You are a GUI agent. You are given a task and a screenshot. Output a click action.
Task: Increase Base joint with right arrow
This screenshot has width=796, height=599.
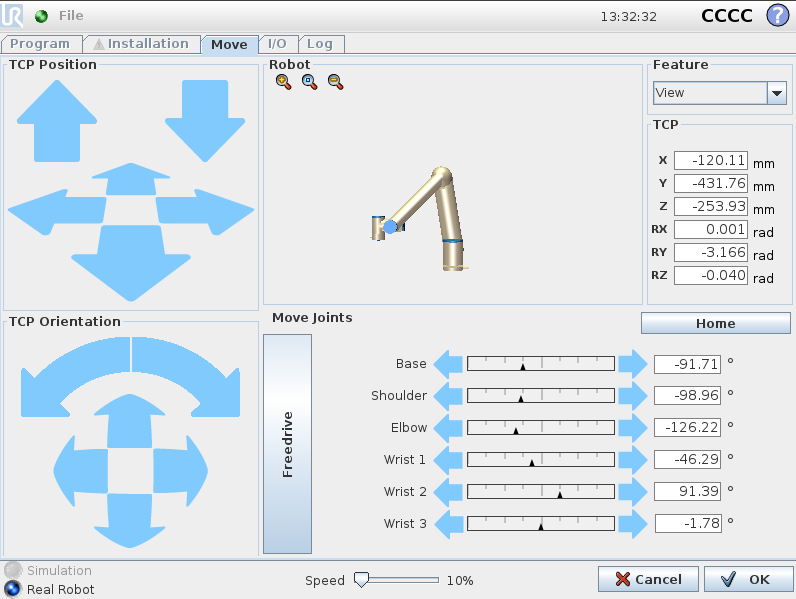[633, 364]
